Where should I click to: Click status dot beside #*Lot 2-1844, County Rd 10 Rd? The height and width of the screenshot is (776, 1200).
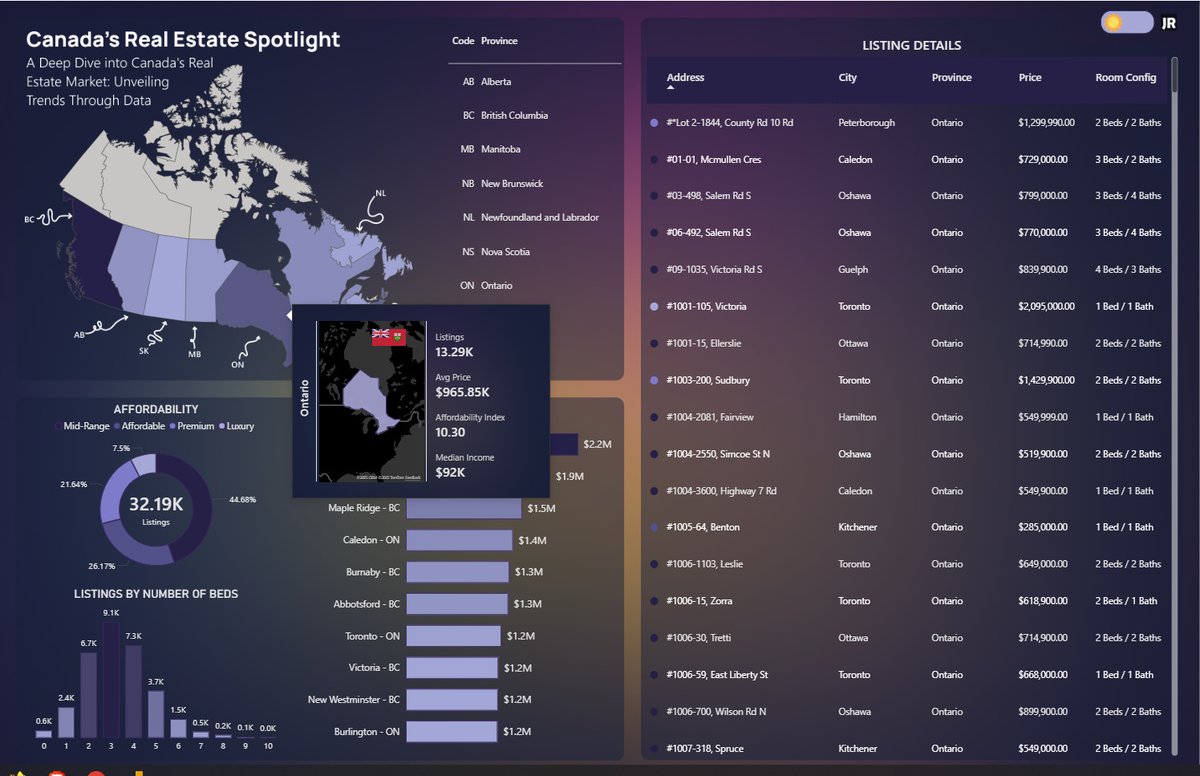pyautogui.click(x=654, y=122)
